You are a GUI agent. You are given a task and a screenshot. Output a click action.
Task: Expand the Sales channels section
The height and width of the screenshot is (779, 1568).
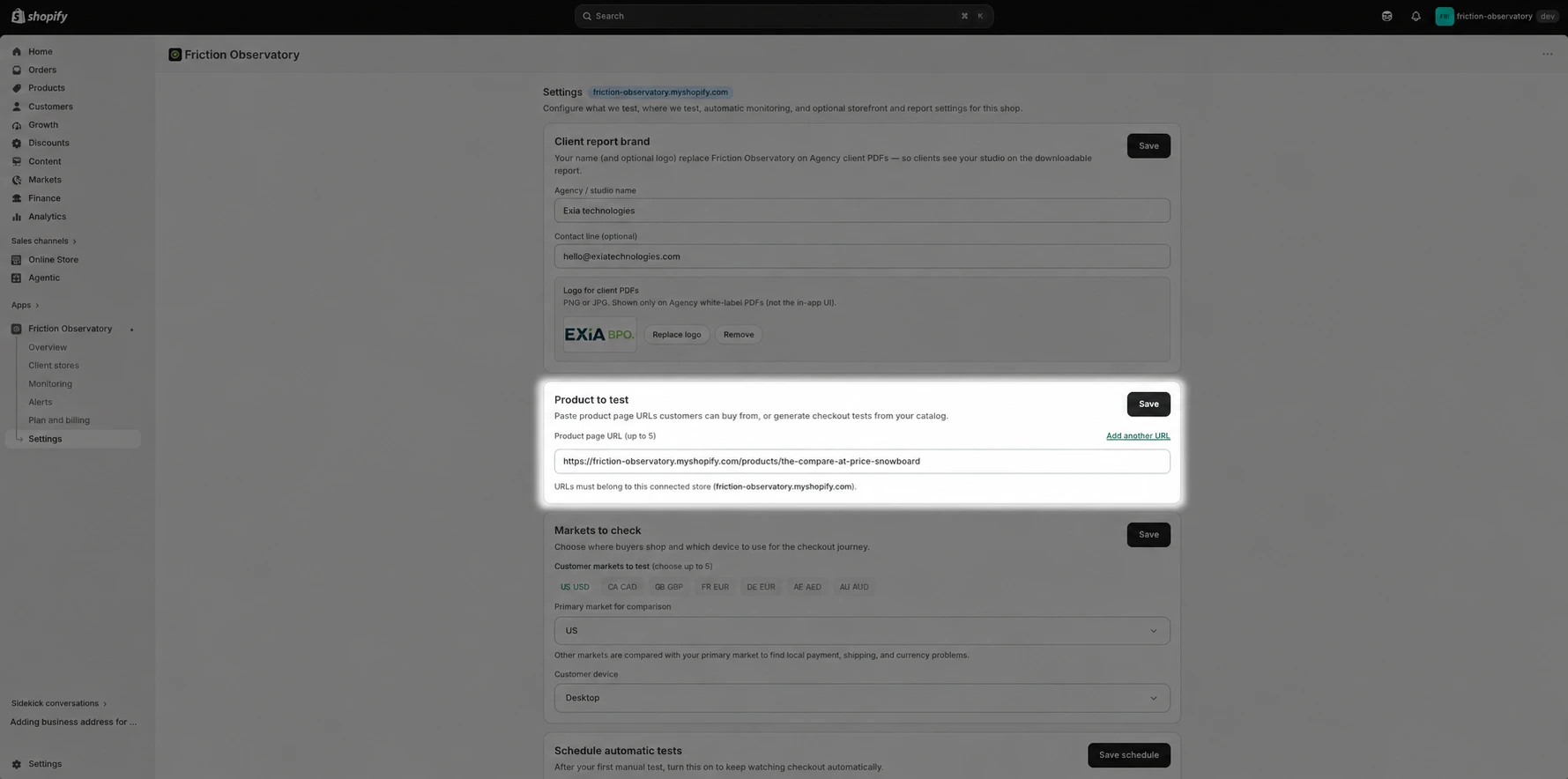pyautogui.click(x=44, y=241)
